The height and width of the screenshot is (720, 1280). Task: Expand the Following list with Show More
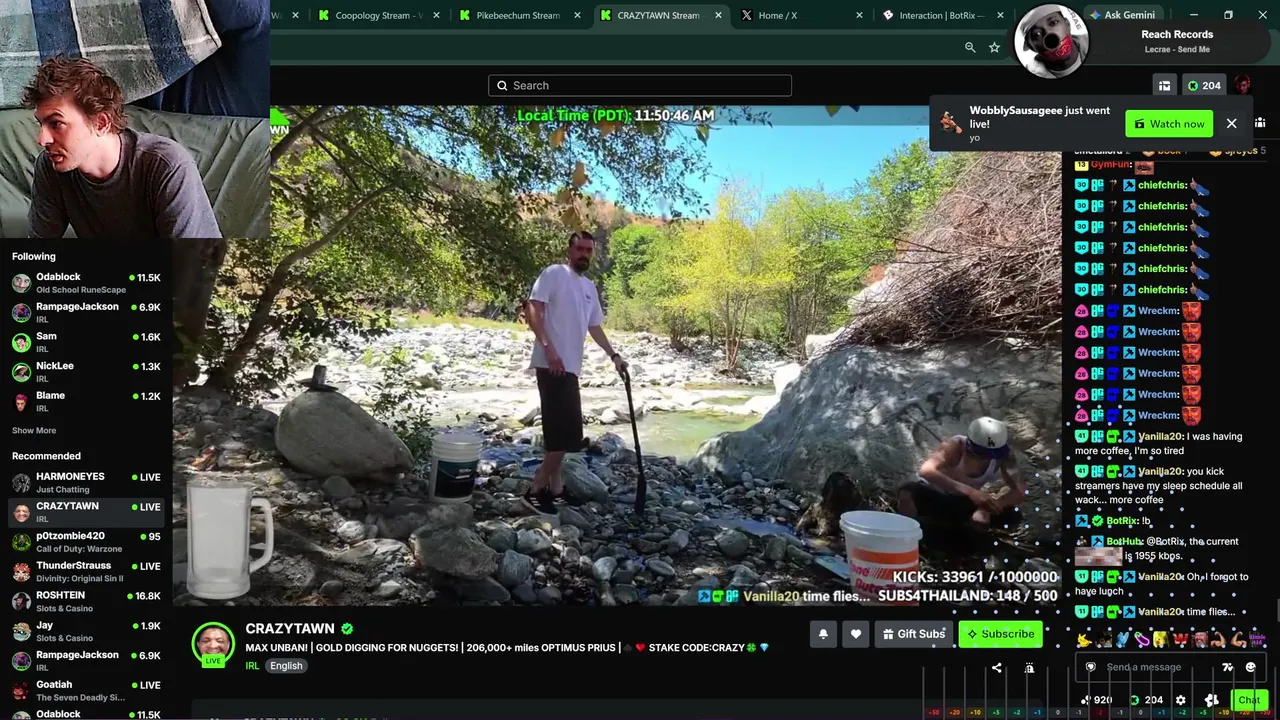click(34, 431)
